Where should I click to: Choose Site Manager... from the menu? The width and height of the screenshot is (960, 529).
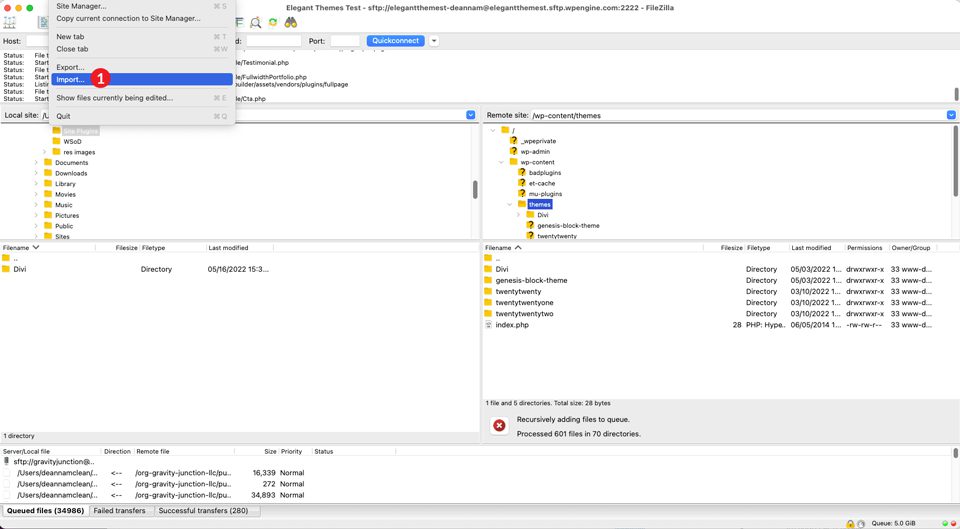[142, 6]
